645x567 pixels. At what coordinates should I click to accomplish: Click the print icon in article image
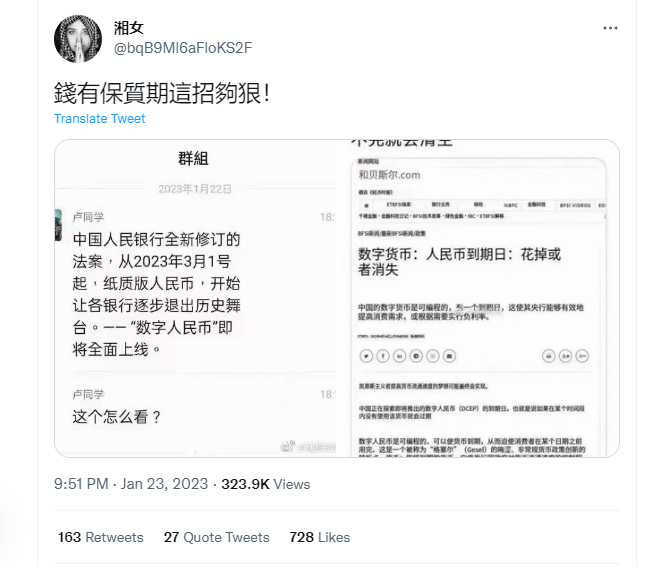pos(549,356)
